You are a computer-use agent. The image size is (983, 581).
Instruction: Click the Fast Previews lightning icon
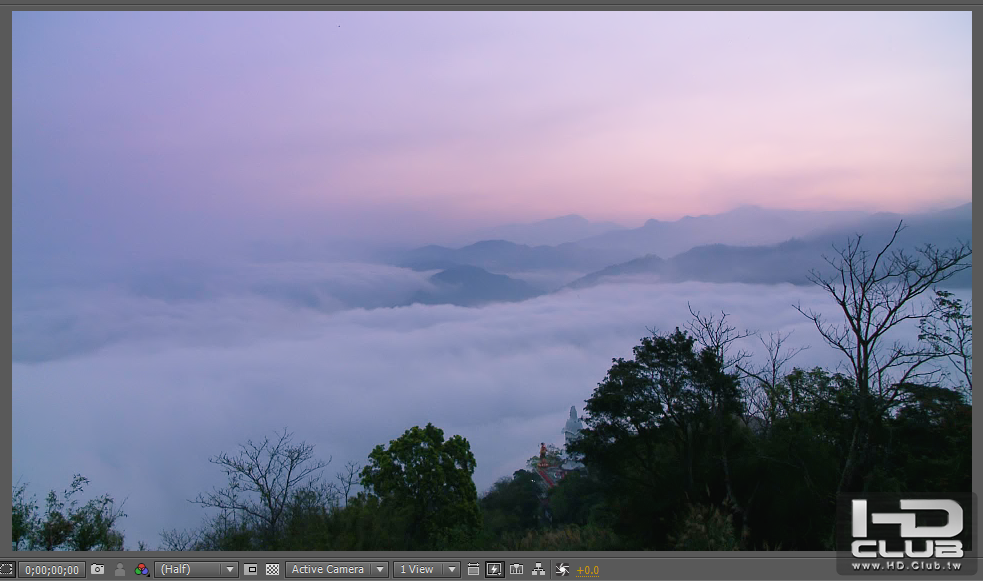495,569
